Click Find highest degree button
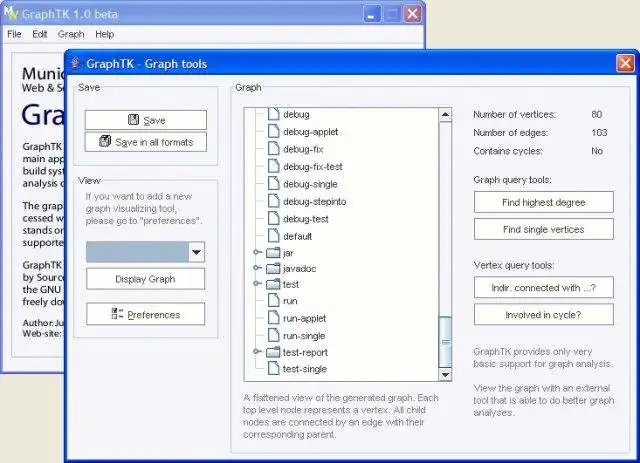Image resolution: width=640 pixels, height=463 pixels. tap(544, 202)
